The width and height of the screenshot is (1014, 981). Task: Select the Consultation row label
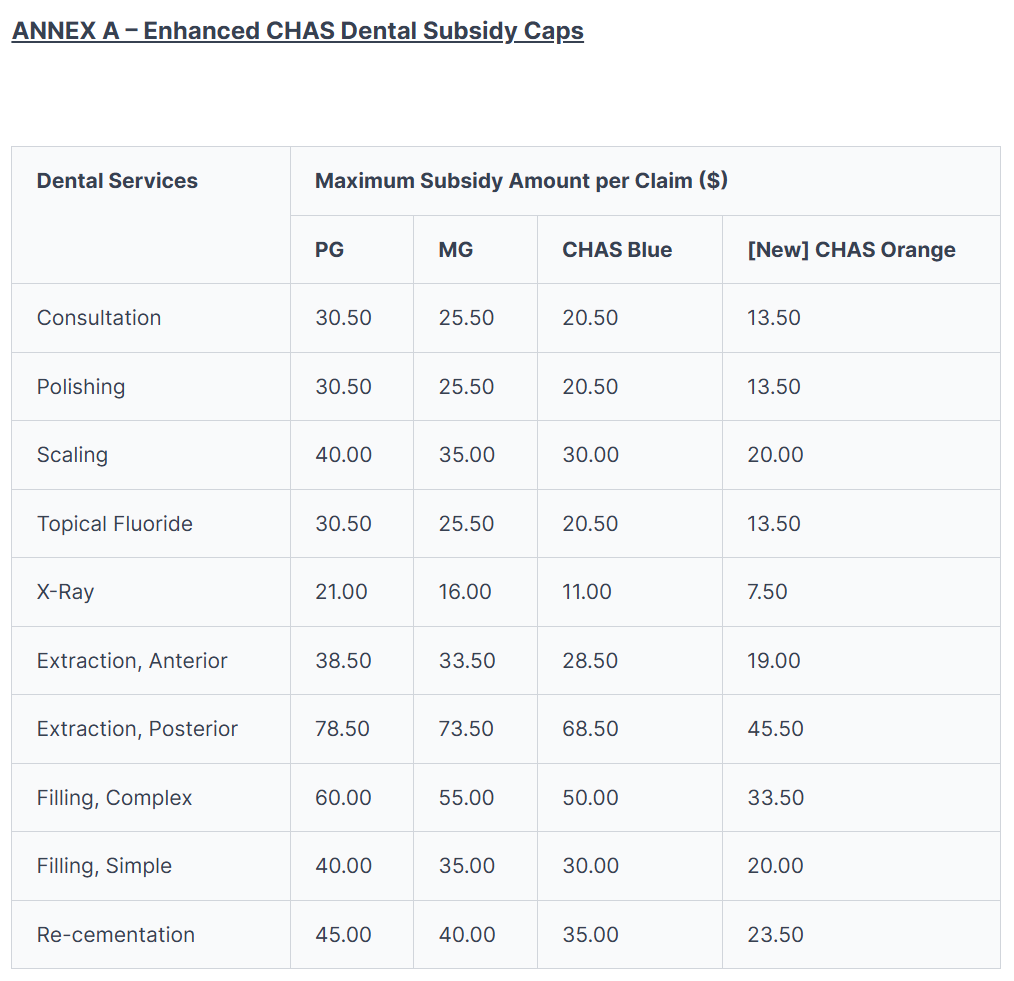(99, 318)
